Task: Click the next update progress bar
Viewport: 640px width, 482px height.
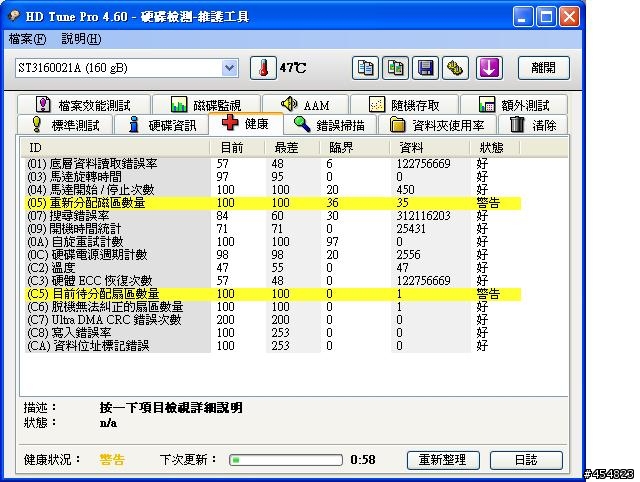Action: coord(286,460)
